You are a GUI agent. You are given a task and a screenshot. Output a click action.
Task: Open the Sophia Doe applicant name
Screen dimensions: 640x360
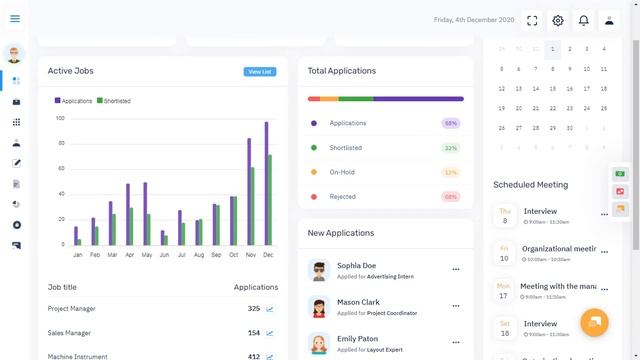356,266
